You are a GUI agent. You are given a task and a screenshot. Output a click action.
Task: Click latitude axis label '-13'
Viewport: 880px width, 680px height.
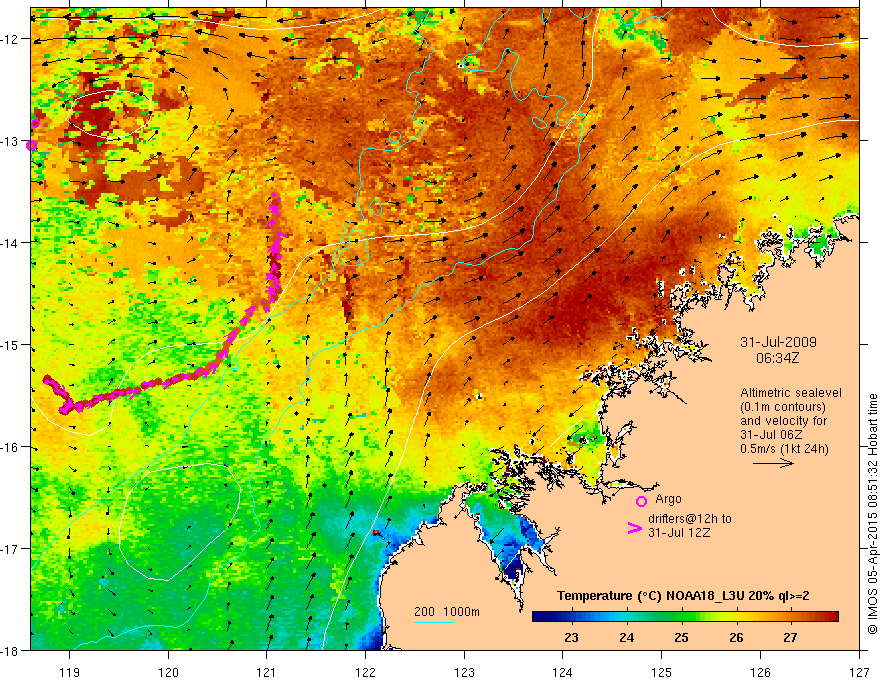(11, 141)
